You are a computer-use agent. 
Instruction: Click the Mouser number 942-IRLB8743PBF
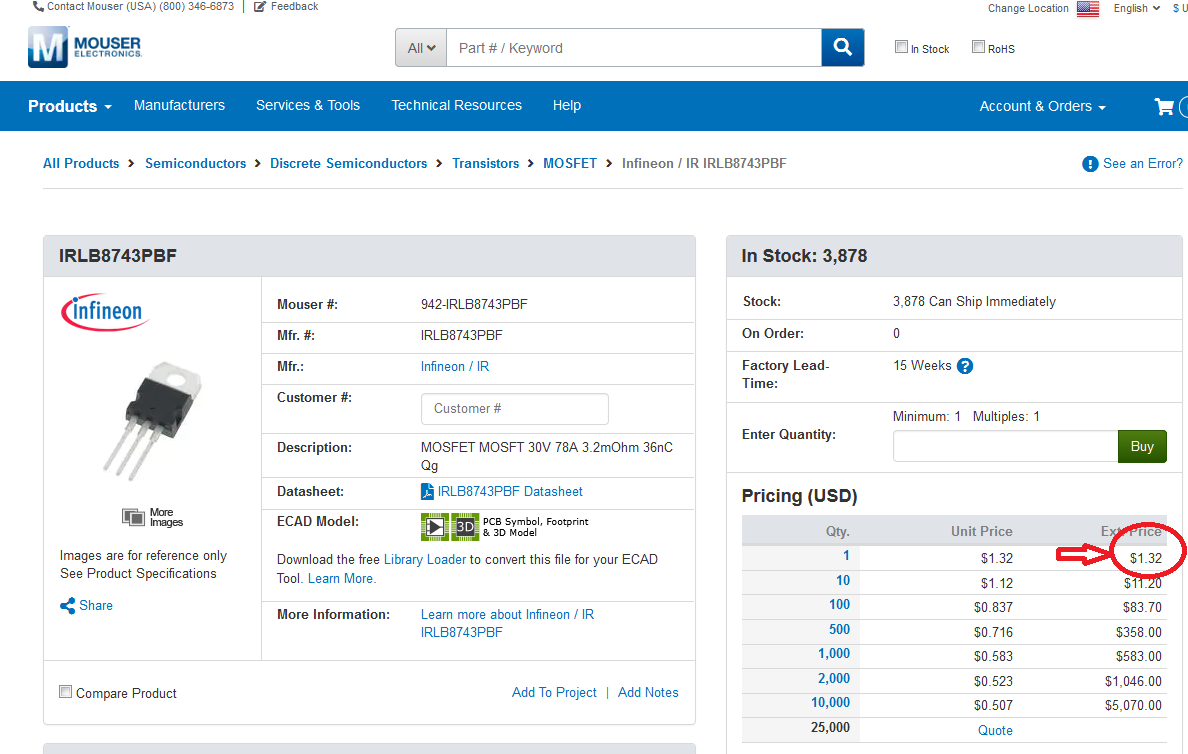[x=474, y=305]
